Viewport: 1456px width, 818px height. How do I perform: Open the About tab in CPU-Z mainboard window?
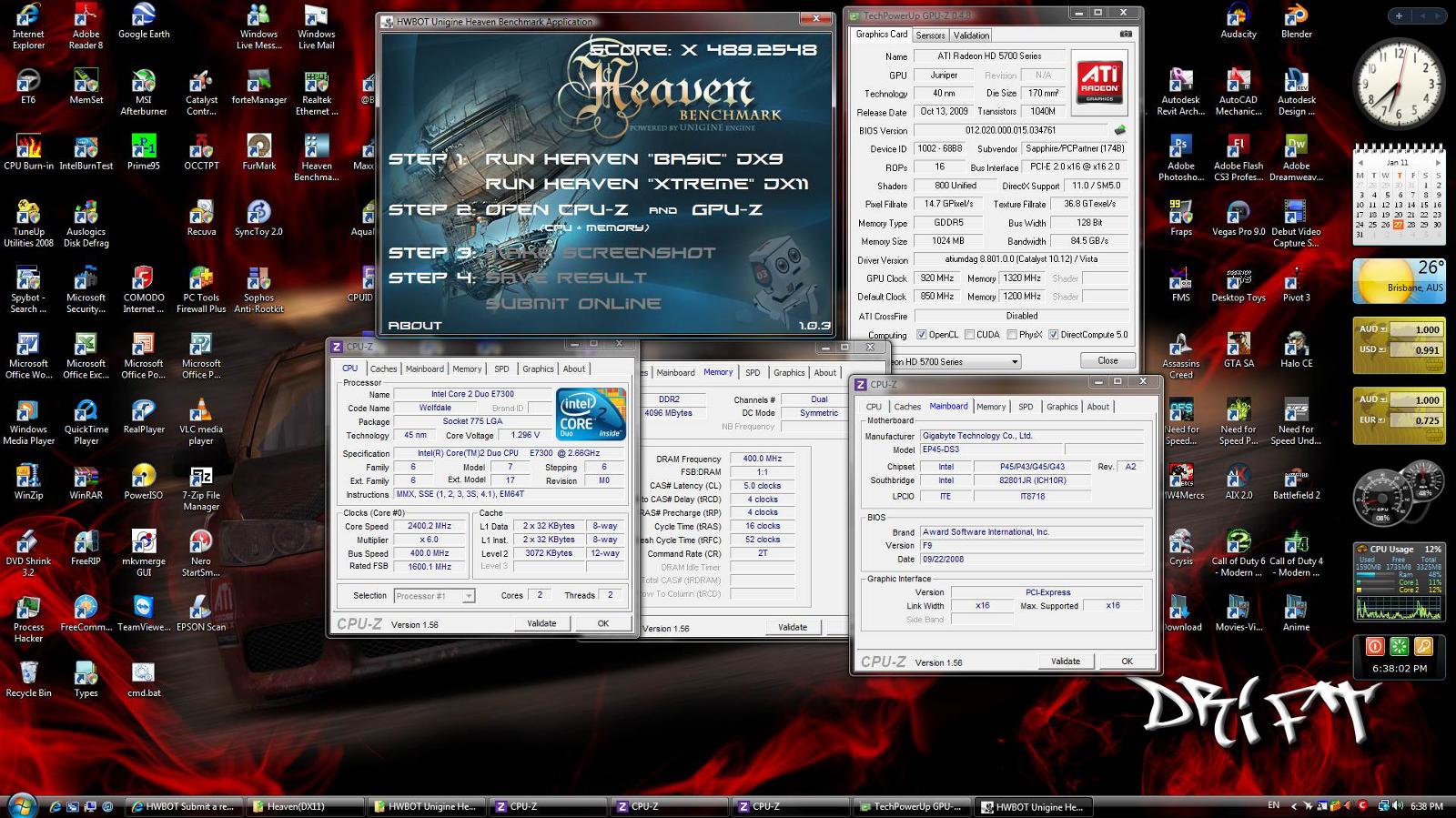[1098, 407]
